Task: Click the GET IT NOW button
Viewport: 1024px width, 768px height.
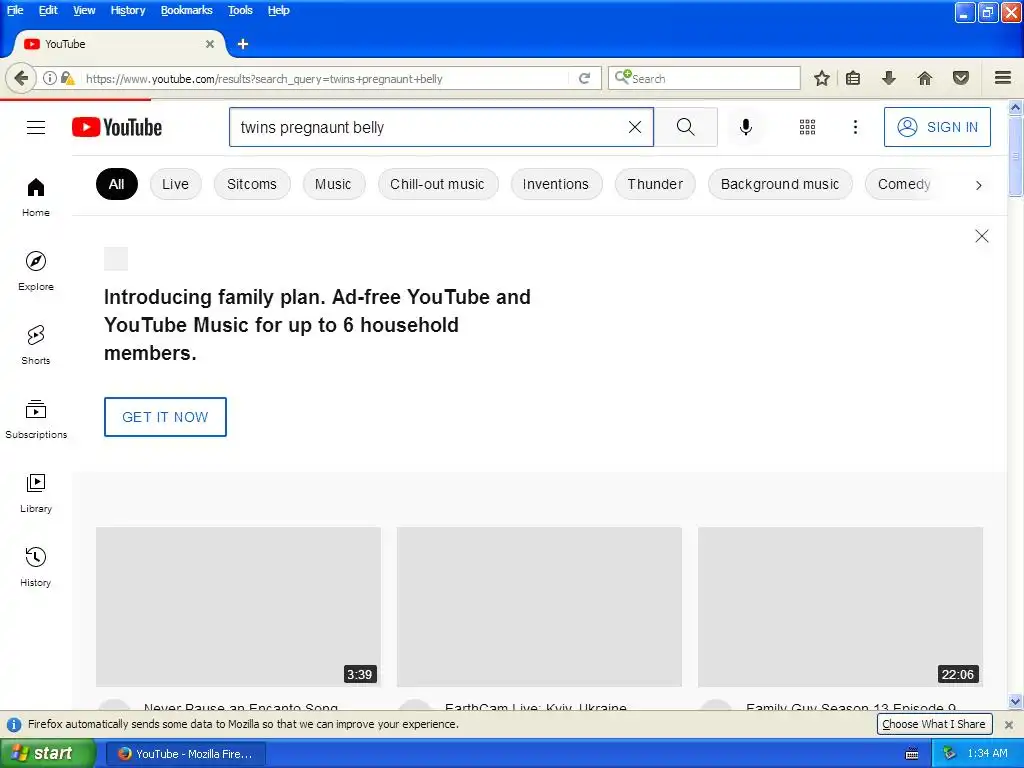Action: 165,417
